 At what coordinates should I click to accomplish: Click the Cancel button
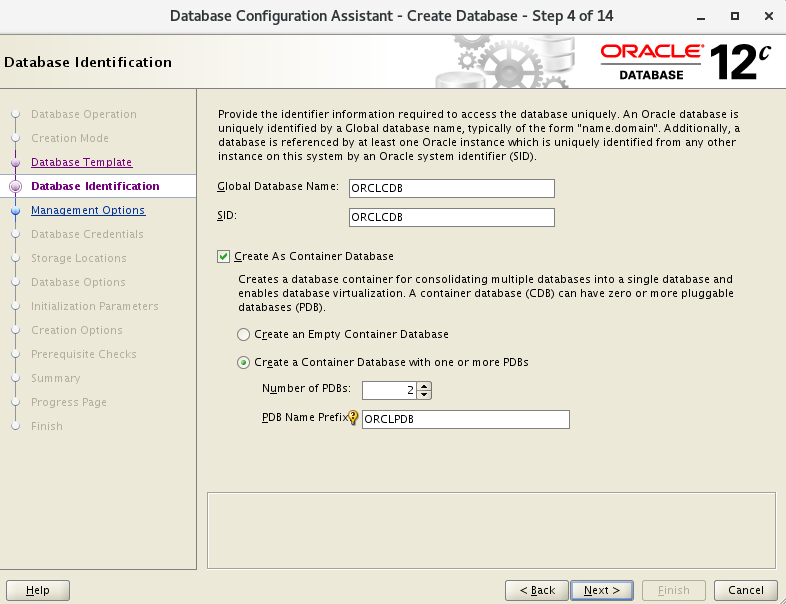tap(746, 590)
